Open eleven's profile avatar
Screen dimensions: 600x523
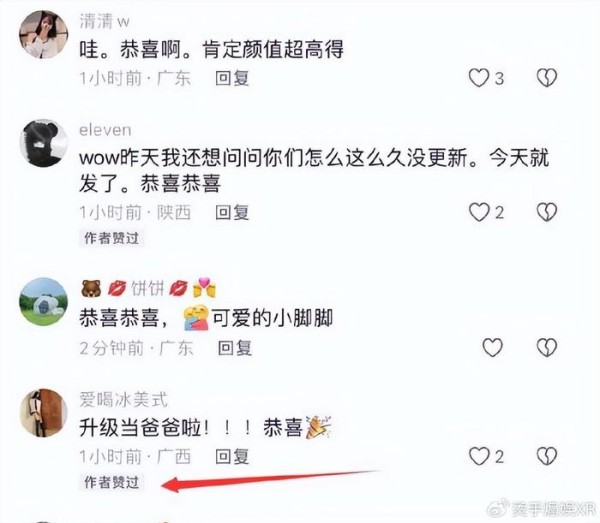(x=44, y=143)
